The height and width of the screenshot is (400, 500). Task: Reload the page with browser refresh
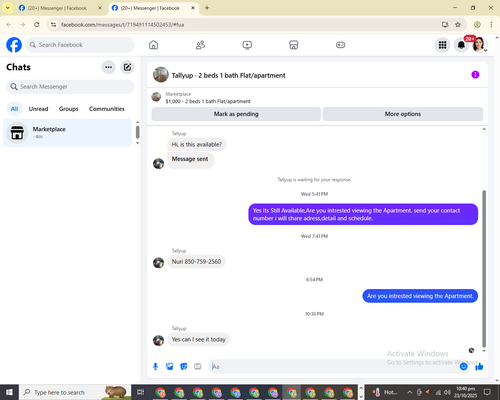click(x=37, y=25)
